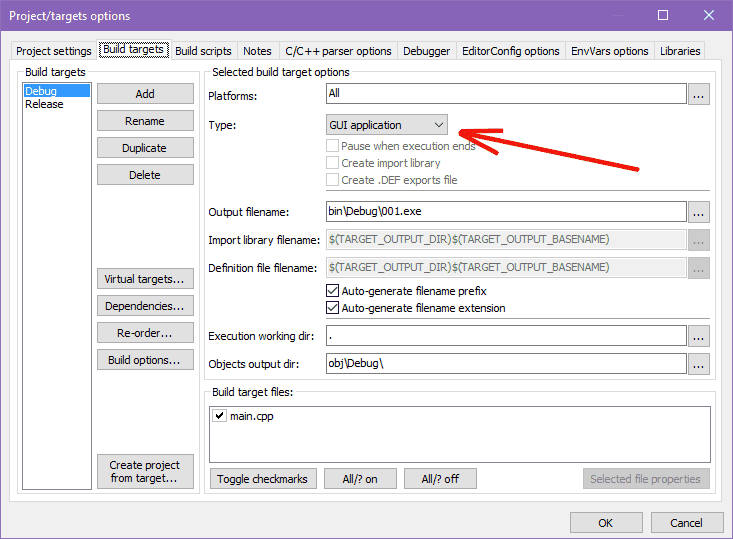Screen dimensions: 733x539
Task: Click Virtual targets button
Action: tap(145, 279)
